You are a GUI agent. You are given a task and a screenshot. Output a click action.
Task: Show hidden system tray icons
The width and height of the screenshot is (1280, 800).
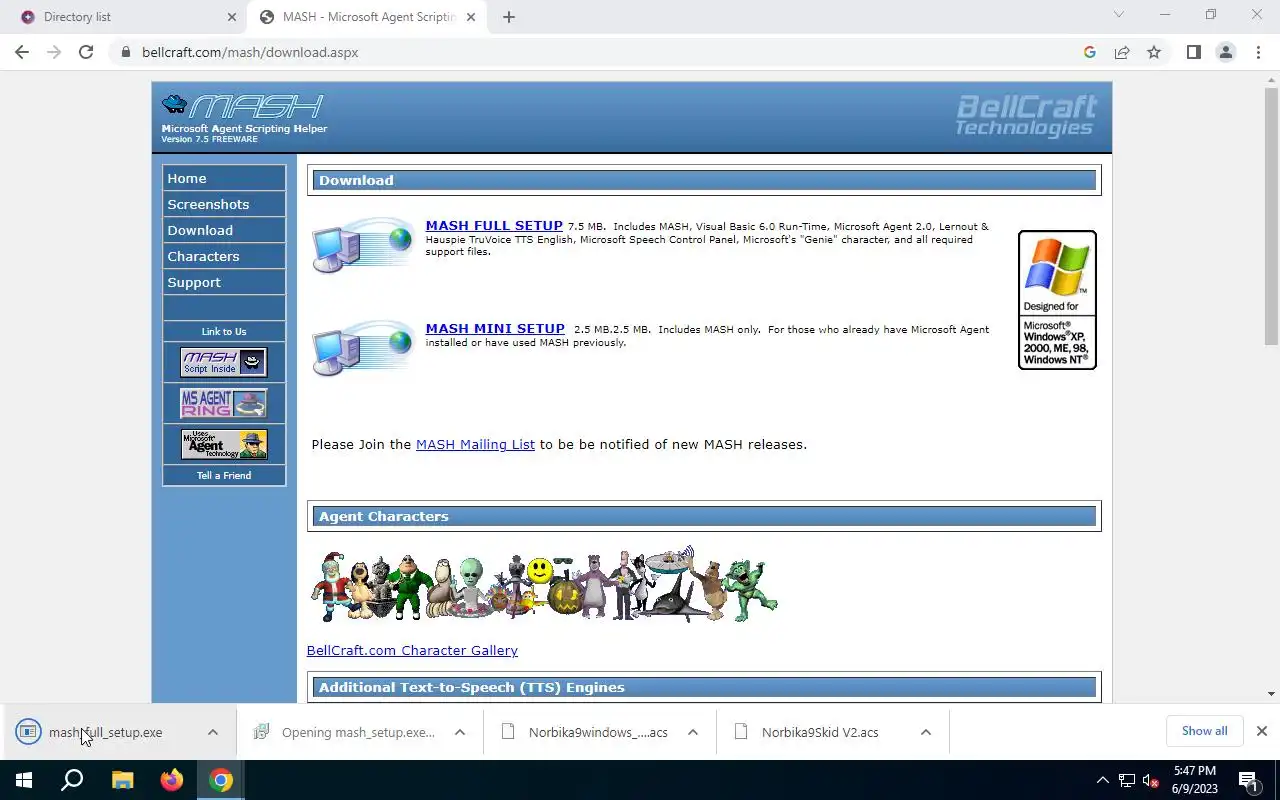click(x=1103, y=780)
